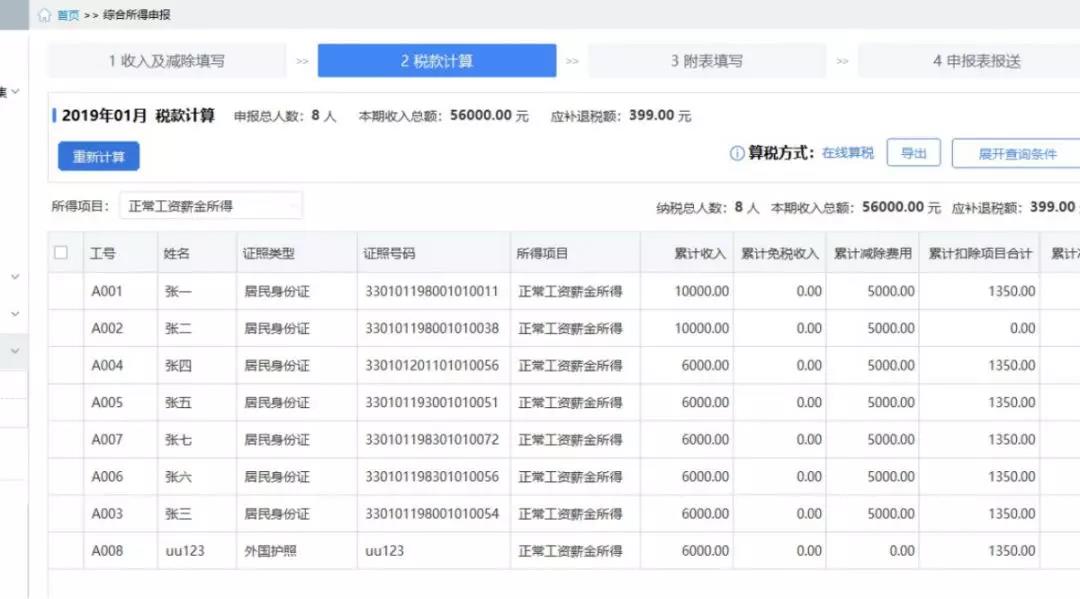Expand the sidebar chevron next to 集
Image resolution: width=1080 pixels, height=599 pixels.
15,92
